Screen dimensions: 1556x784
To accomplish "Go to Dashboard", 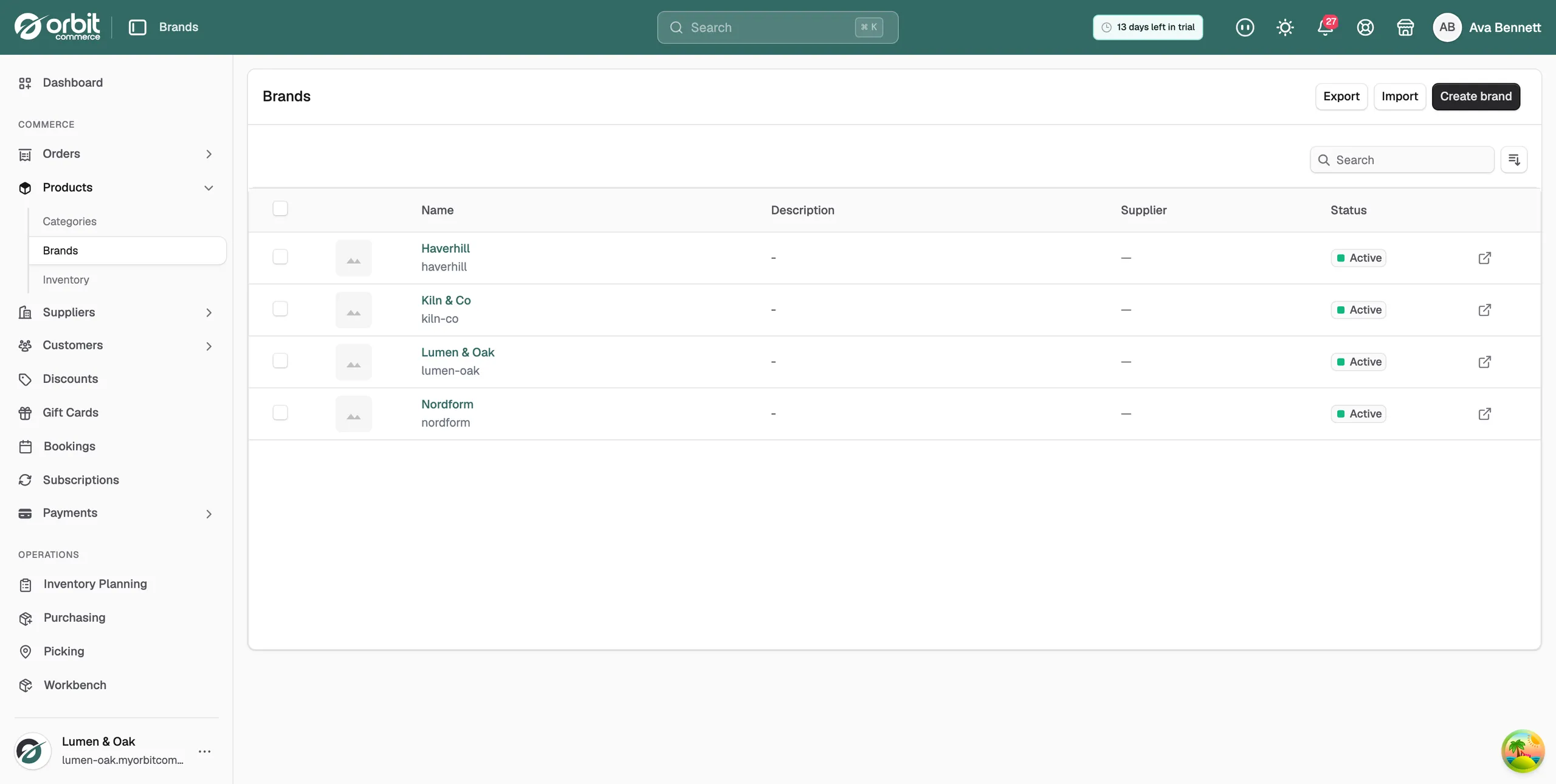I will [x=72, y=83].
